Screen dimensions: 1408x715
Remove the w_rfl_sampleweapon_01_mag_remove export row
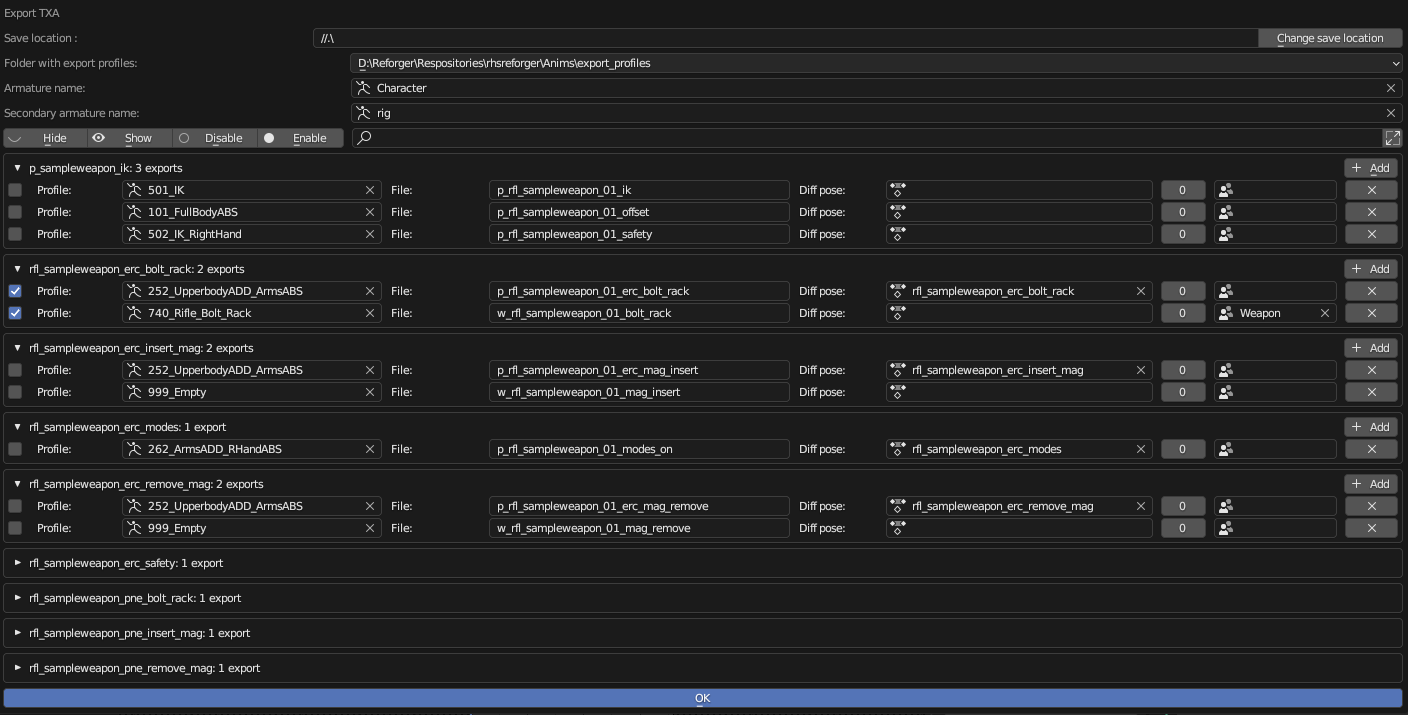(x=1371, y=528)
